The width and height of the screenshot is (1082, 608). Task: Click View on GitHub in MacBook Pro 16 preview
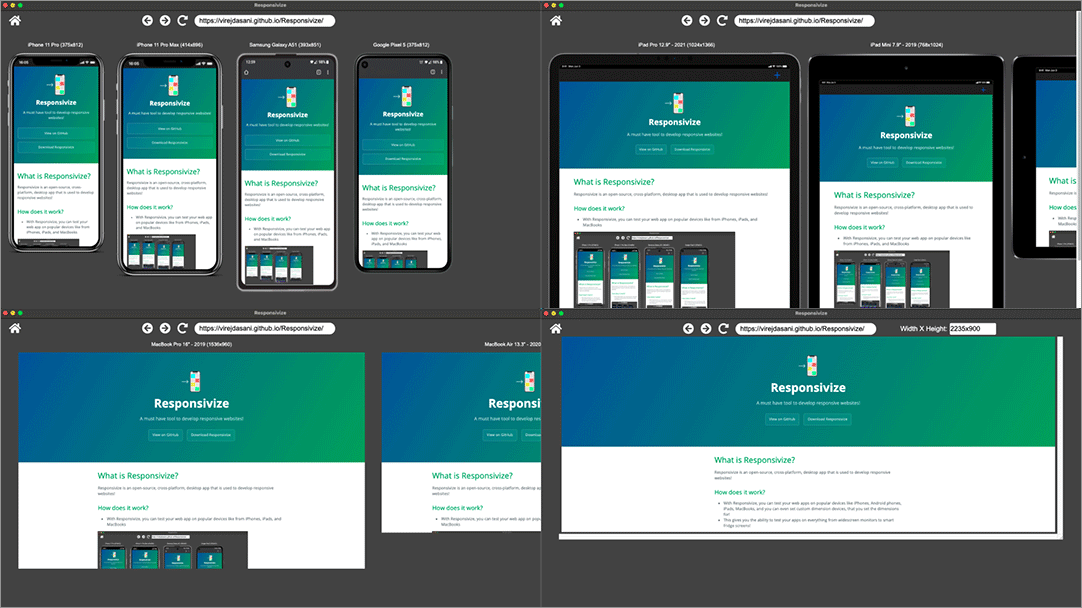pos(166,435)
